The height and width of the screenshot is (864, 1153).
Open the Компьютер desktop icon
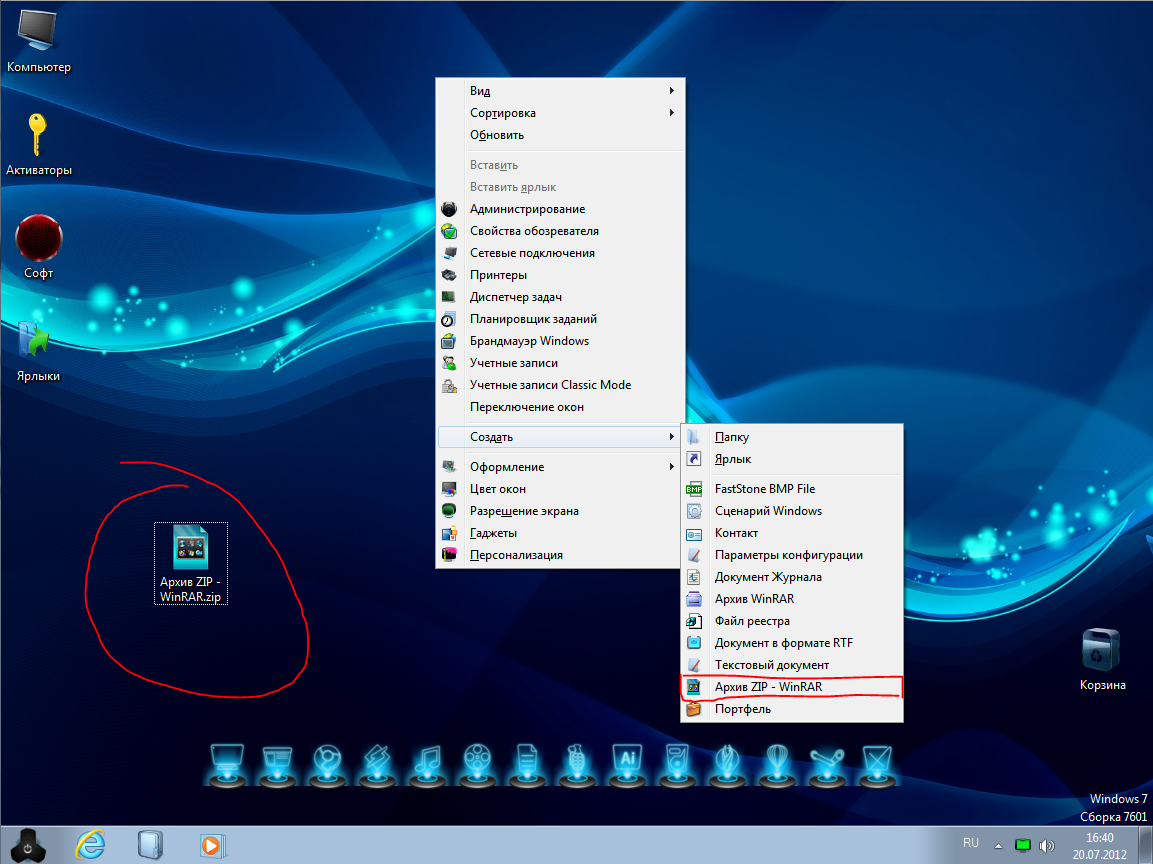38,40
